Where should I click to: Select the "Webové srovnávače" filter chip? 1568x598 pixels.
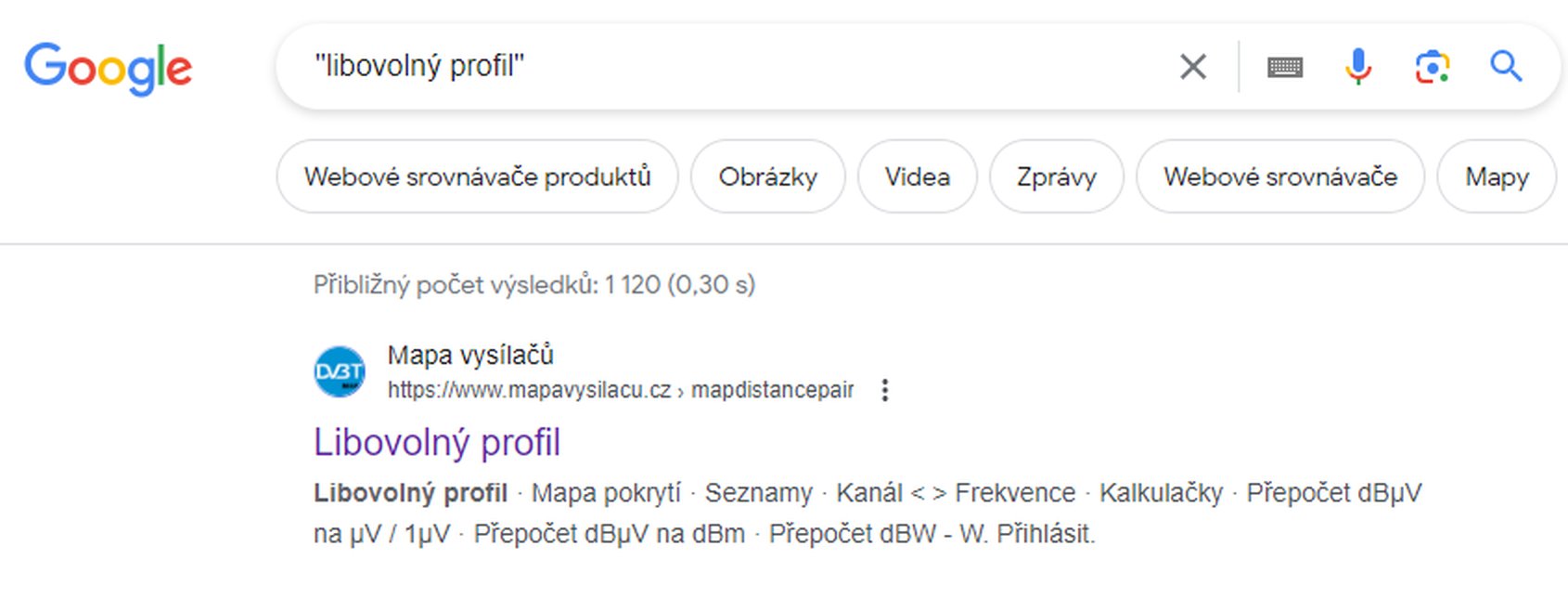(x=1279, y=176)
